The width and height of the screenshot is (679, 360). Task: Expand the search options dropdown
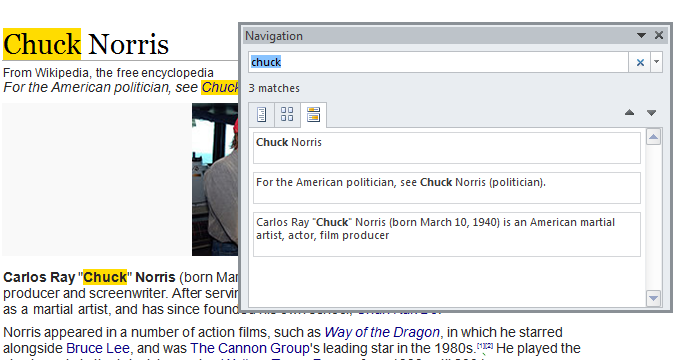pyautogui.click(x=656, y=62)
